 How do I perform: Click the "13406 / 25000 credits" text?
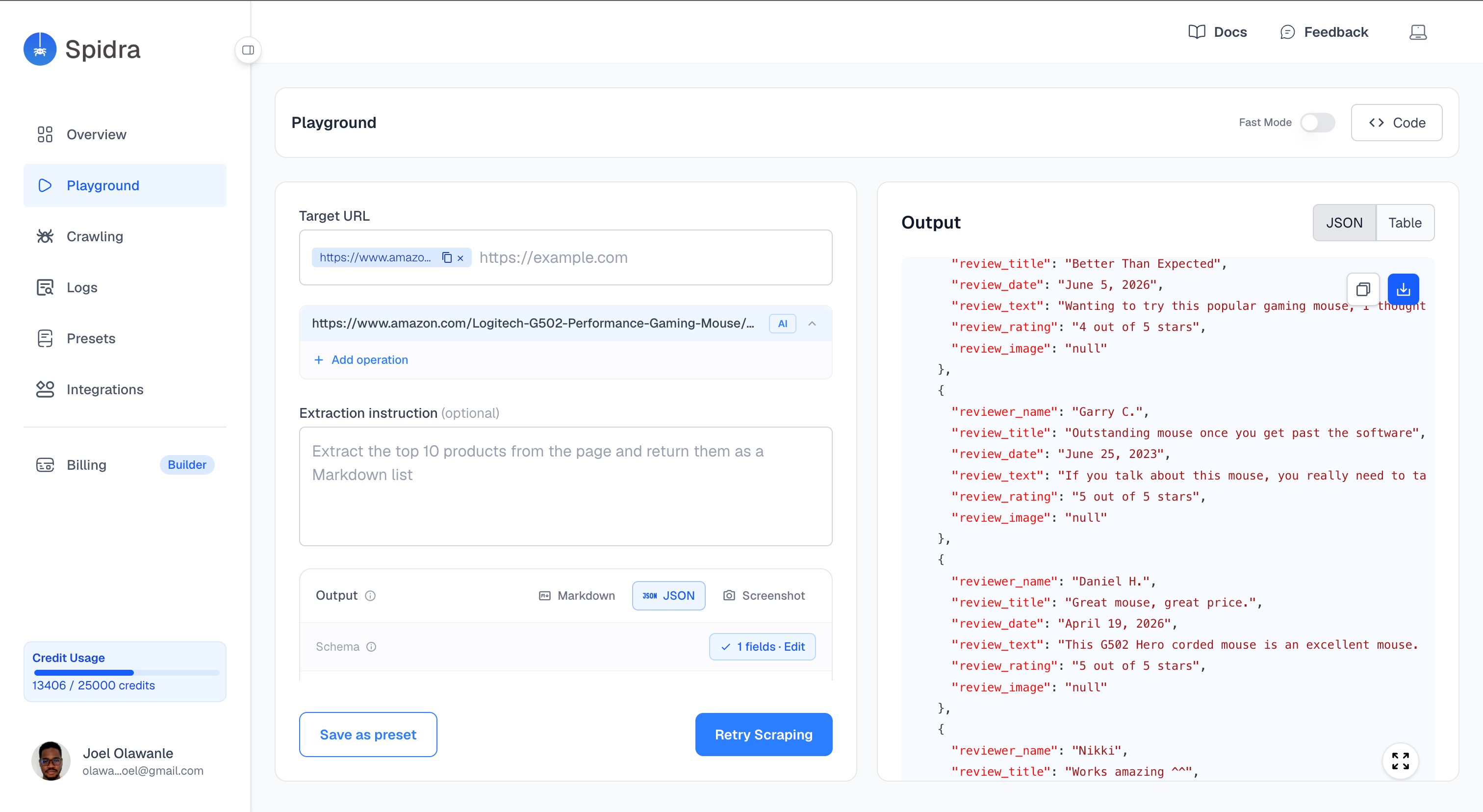pyautogui.click(x=93, y=686)
